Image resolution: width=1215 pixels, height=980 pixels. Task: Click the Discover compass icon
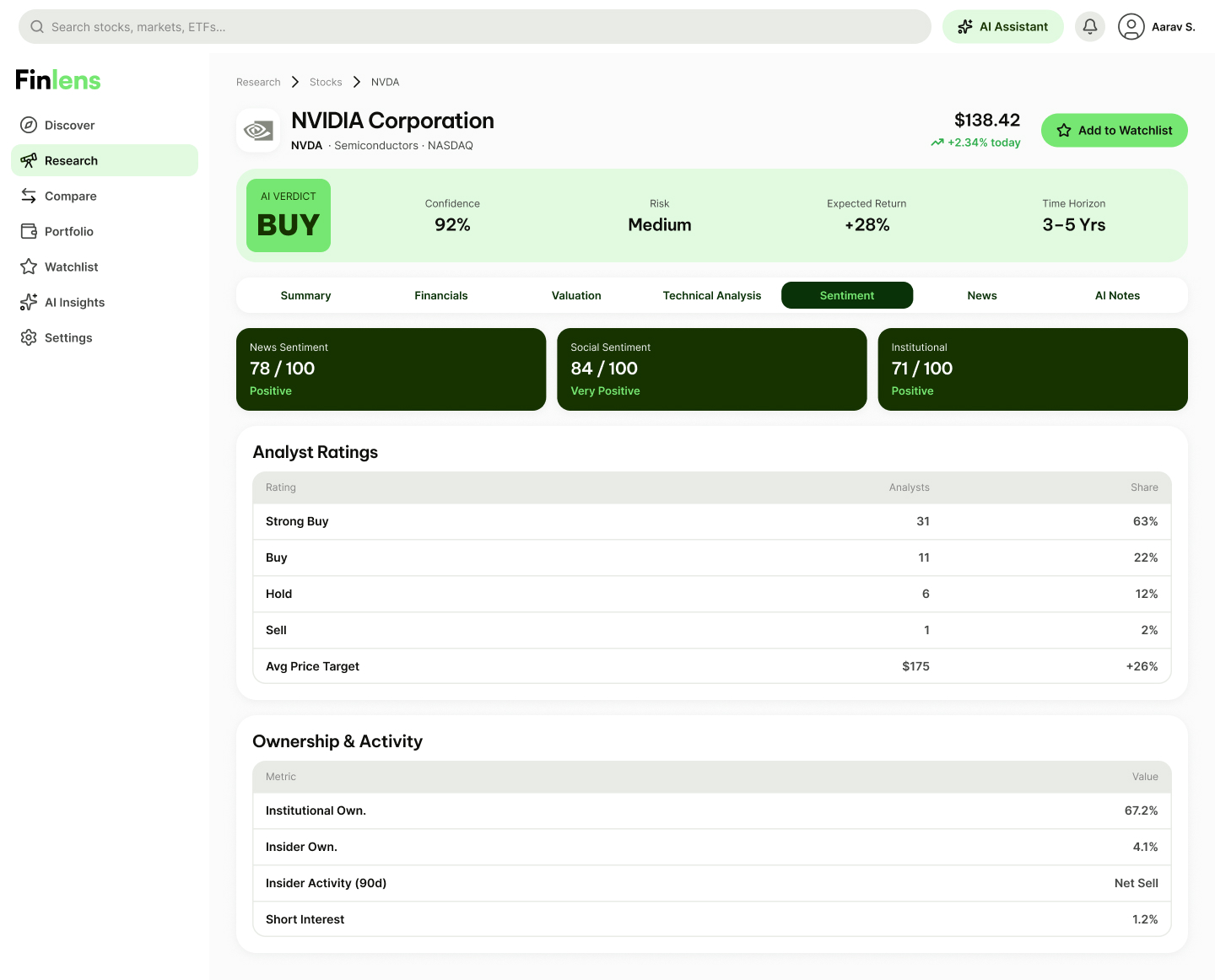click(29, 125)
